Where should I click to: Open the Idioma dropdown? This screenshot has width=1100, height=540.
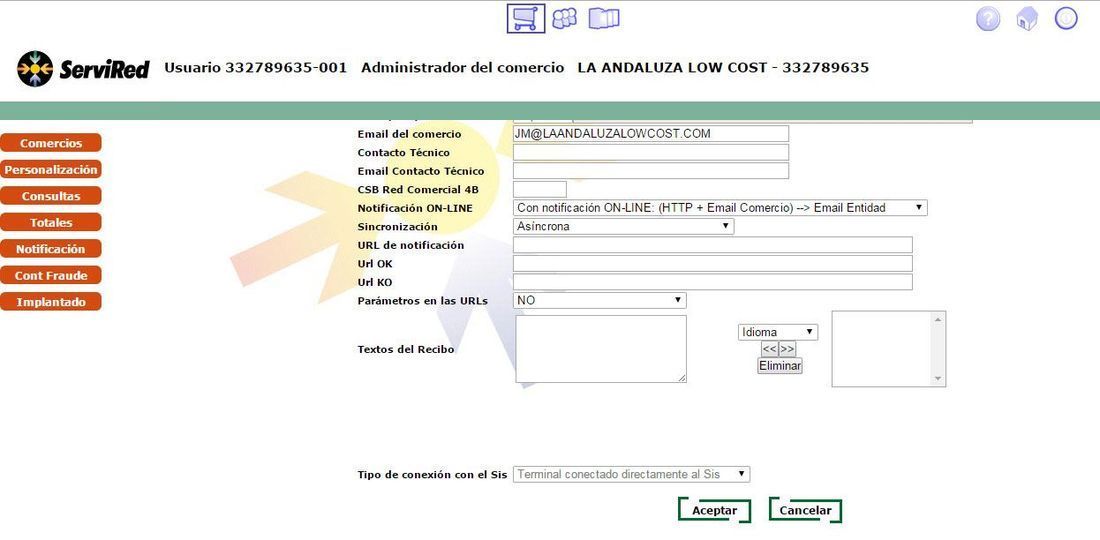point(777,332)
